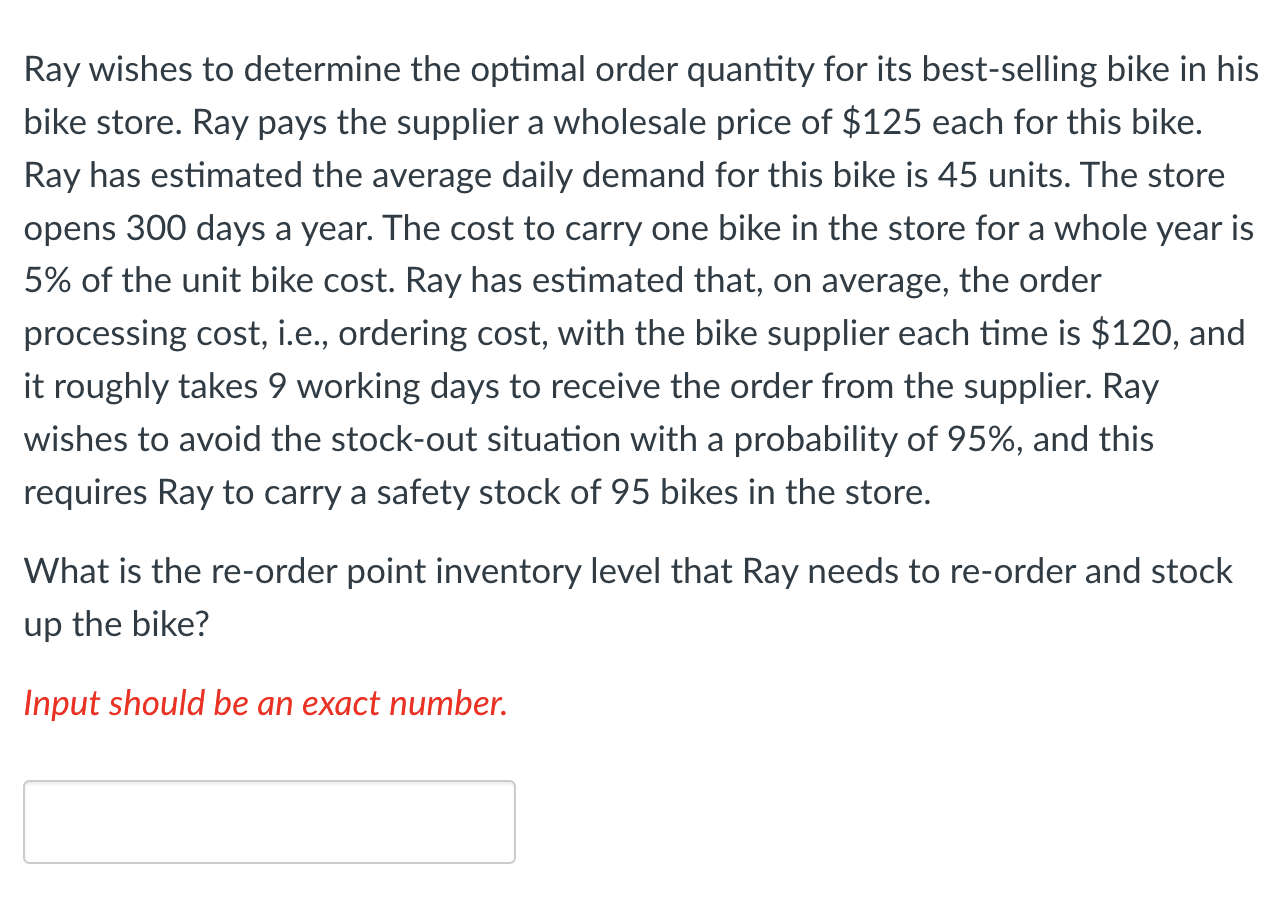
Task: Click the word 'Ray' starting the first paragraph
Action: tap(50, 69)
